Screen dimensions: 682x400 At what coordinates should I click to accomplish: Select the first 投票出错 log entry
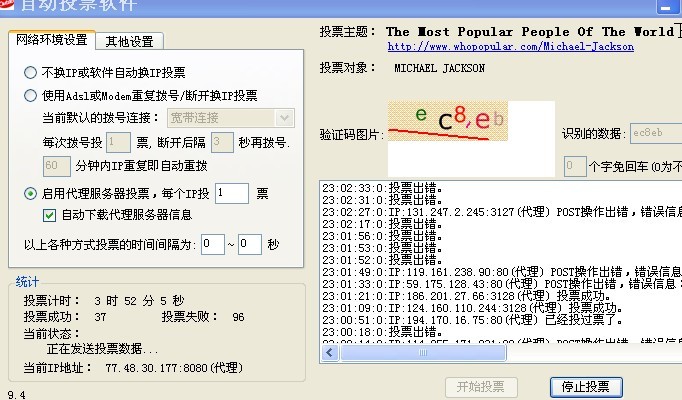click(382, 187)
